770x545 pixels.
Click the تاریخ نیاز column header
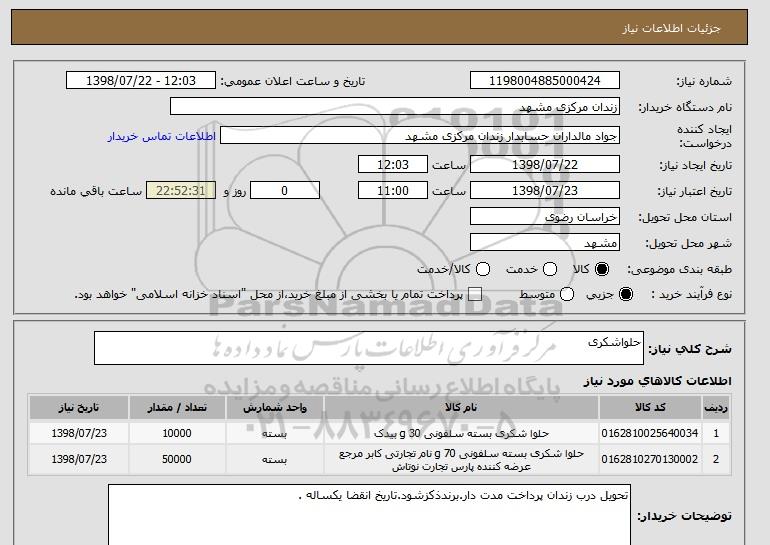click(79, 408)
